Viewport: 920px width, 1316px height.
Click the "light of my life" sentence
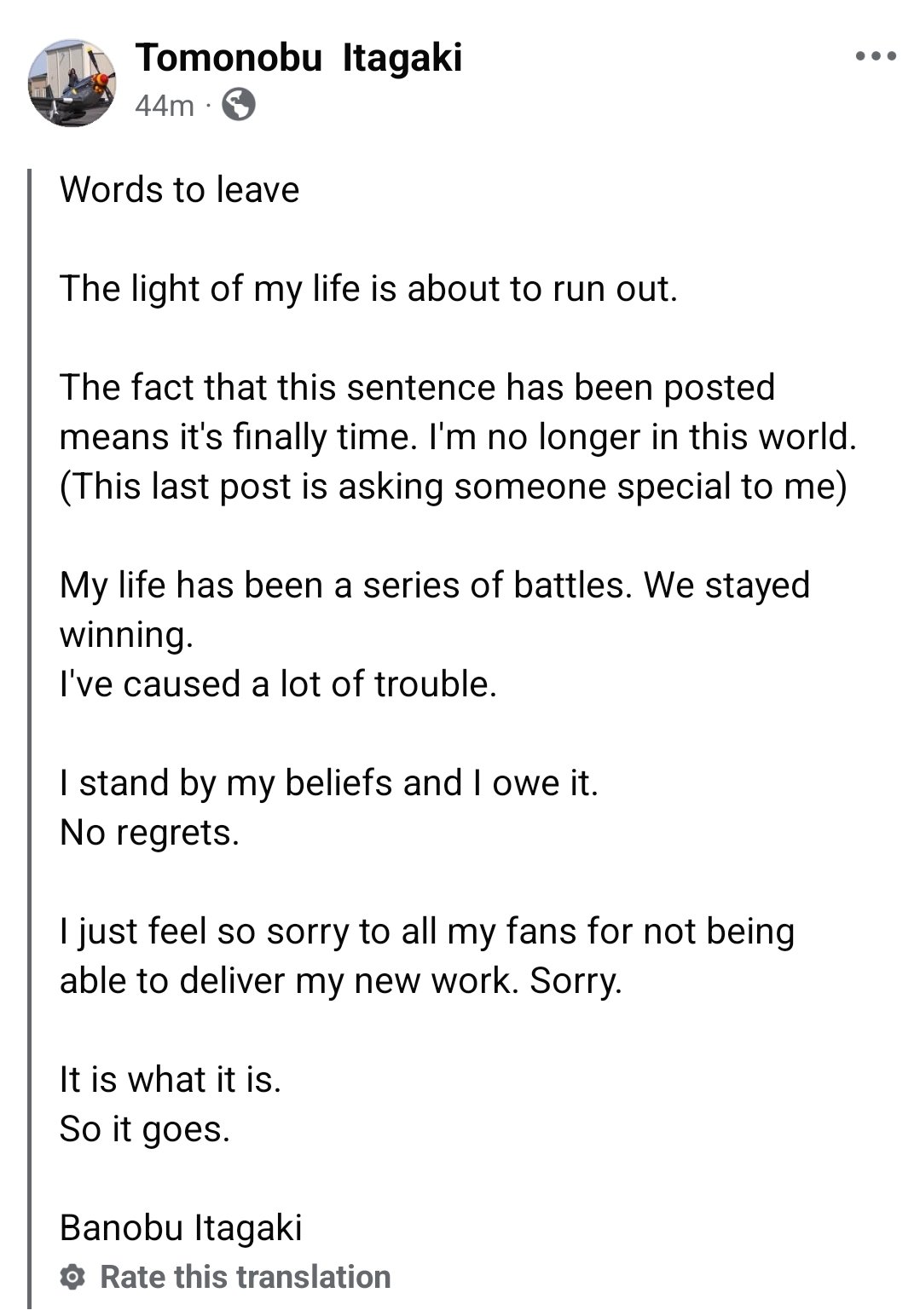pos(368,288)
